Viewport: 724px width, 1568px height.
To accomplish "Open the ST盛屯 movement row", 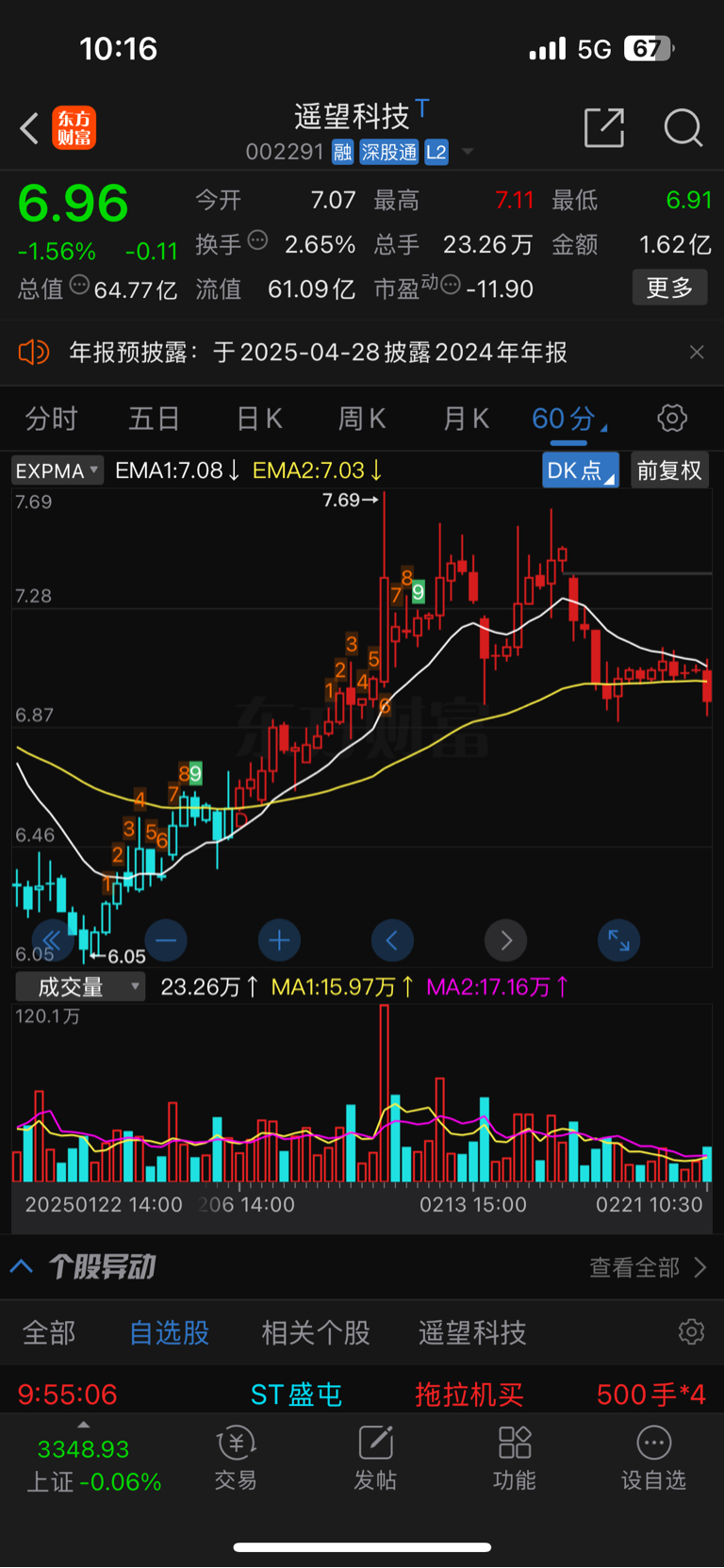I will pyautogui.click(x=362, y=1394).
